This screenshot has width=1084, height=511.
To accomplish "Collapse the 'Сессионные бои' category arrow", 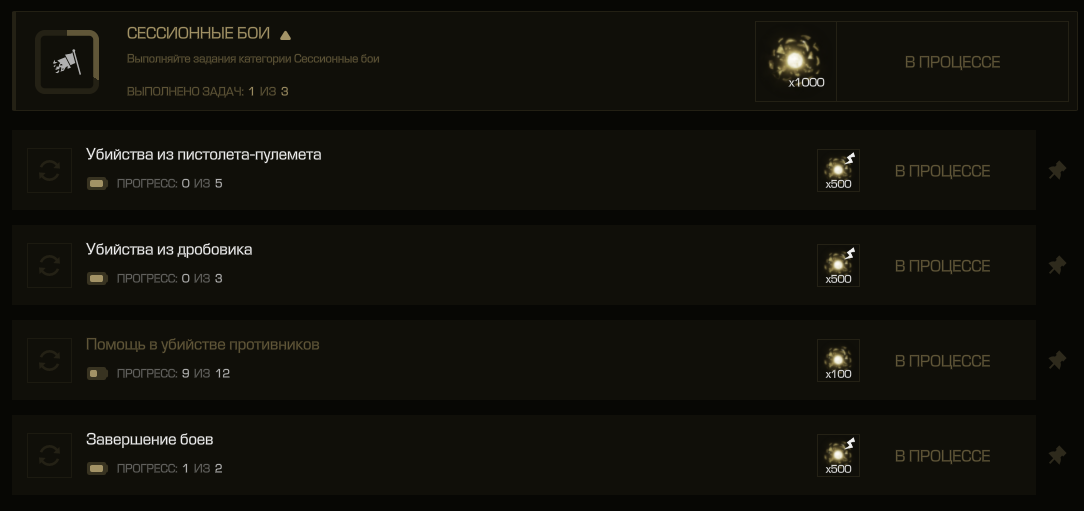I will coord(285,35).
